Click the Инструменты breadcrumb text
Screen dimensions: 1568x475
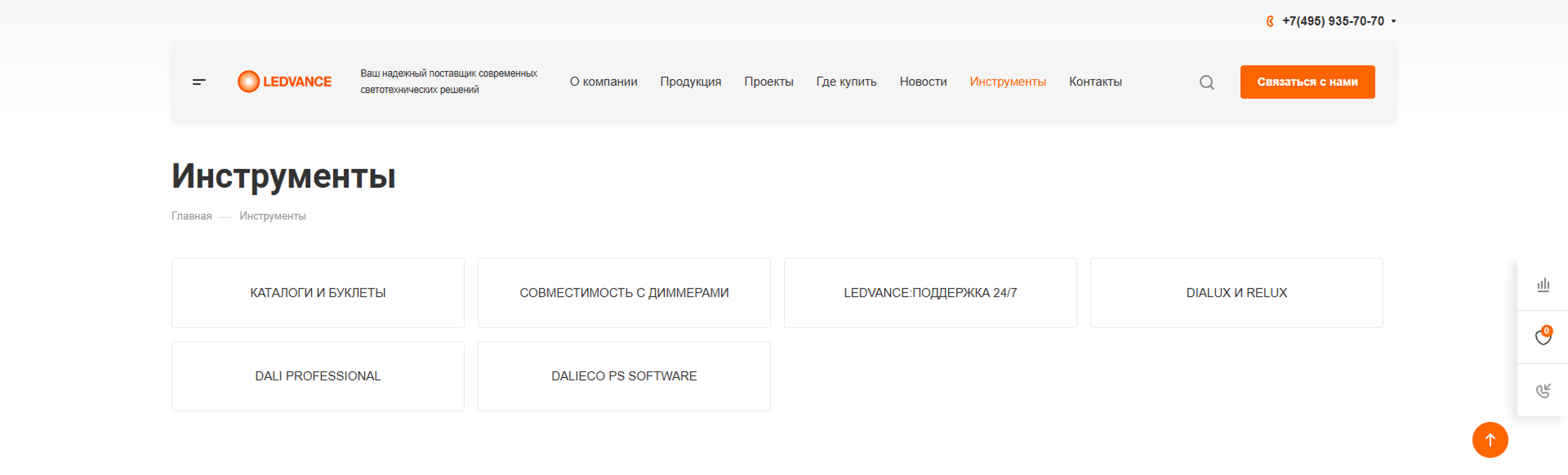(273, 216)
